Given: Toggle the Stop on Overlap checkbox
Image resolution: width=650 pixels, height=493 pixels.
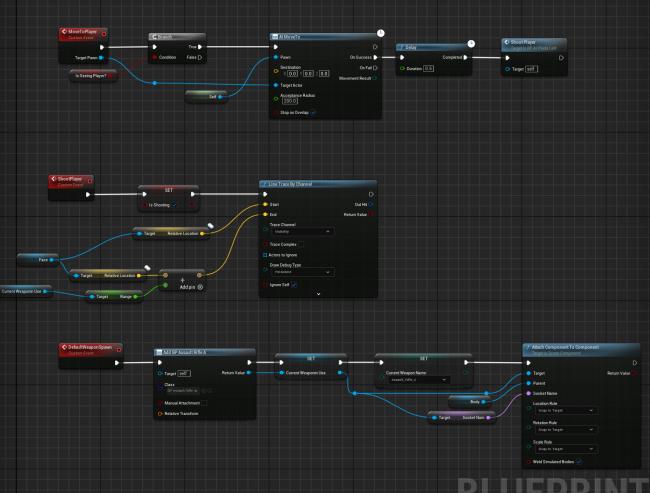Looking at the screenshot, I should (313, 113).
